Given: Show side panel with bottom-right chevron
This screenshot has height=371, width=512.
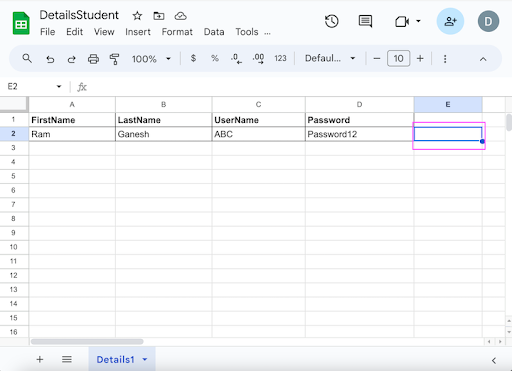Looking at the screenshot, I should pos(494,360).
